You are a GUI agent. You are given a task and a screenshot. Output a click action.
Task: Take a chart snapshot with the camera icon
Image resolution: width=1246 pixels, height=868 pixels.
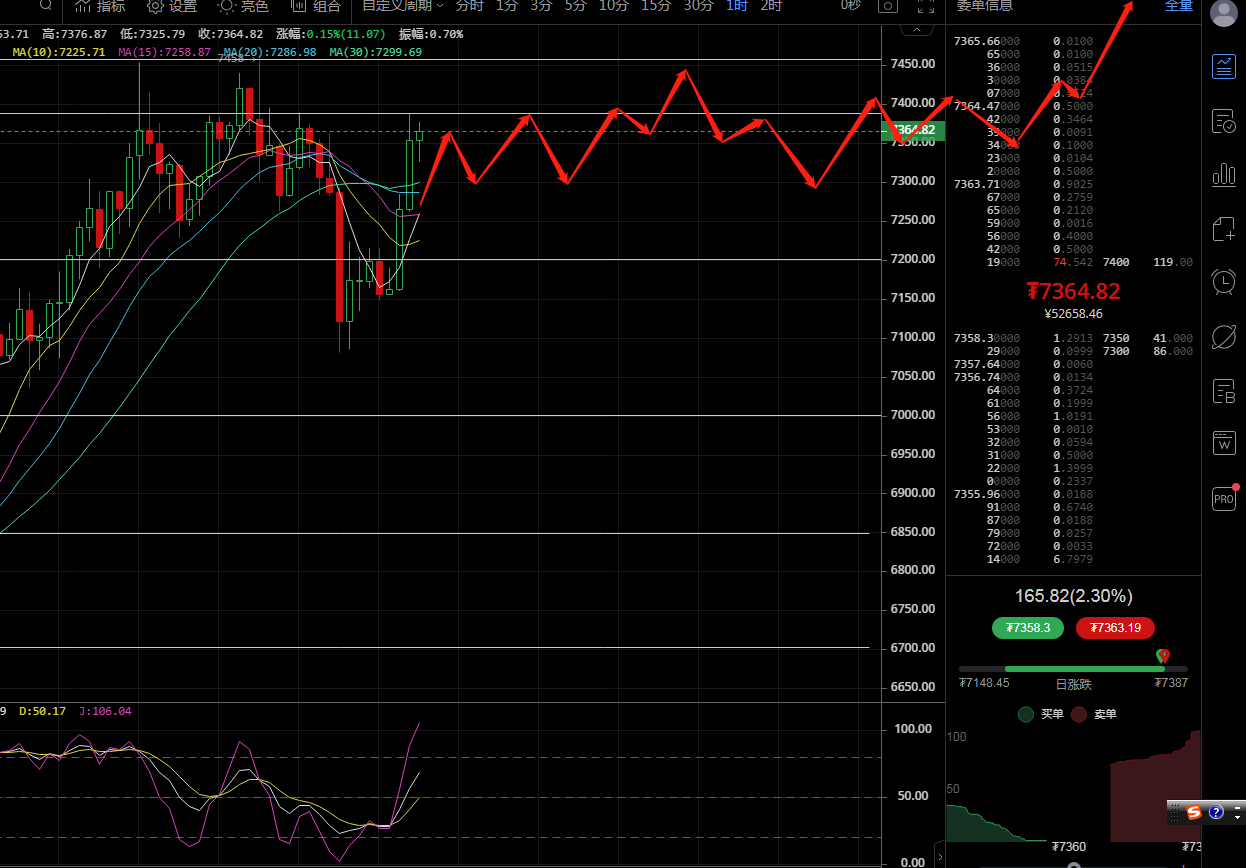[886, 6]
